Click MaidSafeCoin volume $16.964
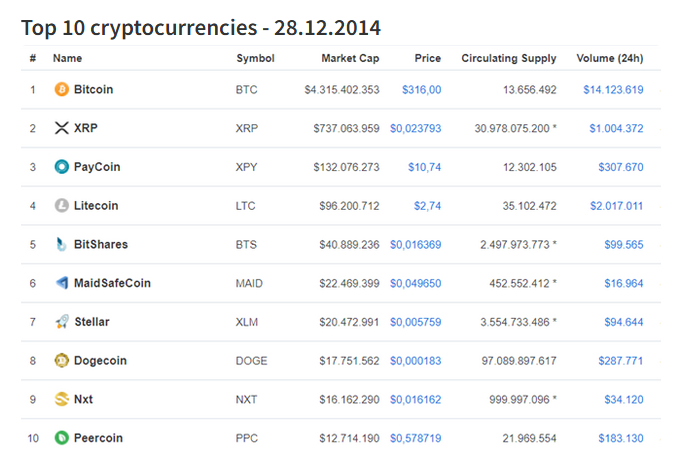 [624, 283]
